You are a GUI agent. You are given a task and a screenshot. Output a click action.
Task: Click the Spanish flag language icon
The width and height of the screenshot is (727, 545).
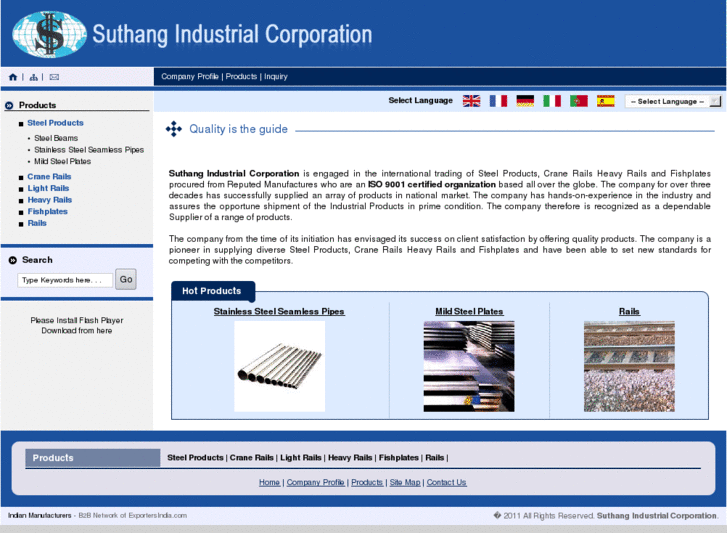click(606, 101)
